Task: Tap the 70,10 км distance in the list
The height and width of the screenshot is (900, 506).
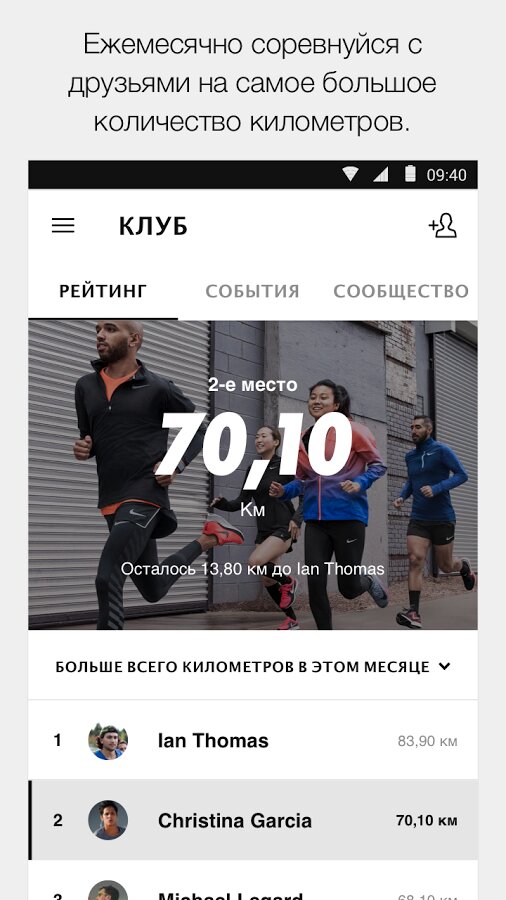Action: pyautogui.click(x=427, y=821)
